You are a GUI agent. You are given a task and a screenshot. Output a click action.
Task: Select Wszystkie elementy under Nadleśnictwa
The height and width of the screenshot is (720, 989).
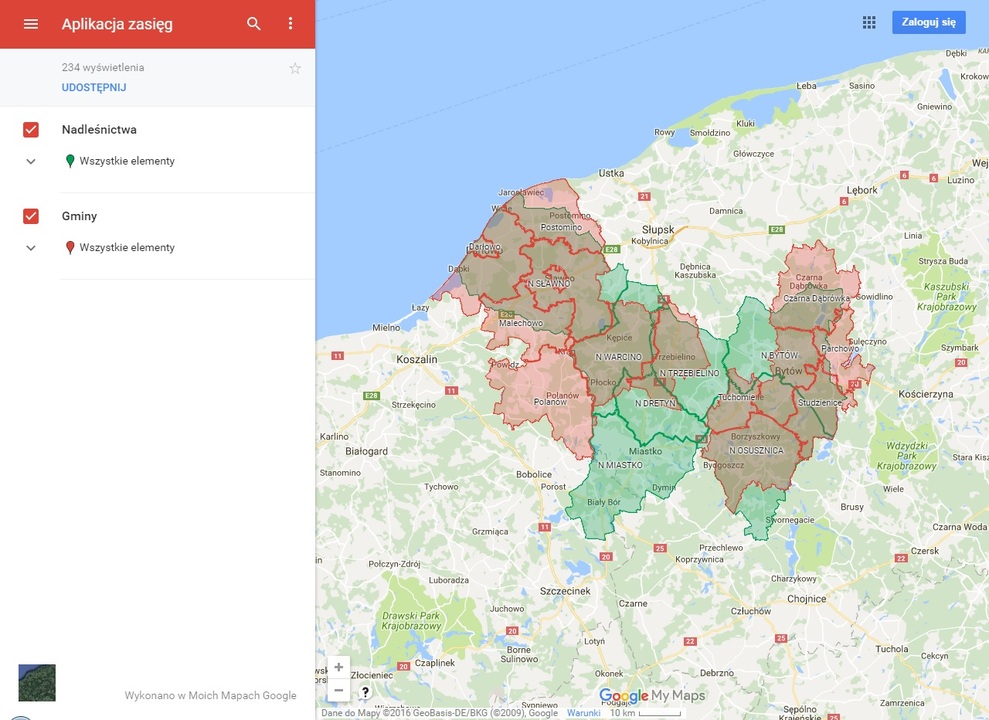click(127, 161)
